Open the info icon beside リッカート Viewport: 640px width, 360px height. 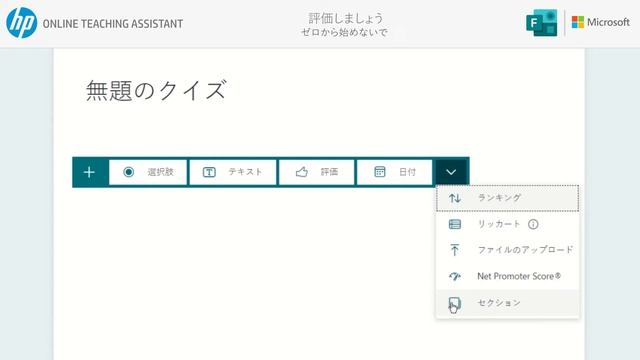(x=533, y=224)
